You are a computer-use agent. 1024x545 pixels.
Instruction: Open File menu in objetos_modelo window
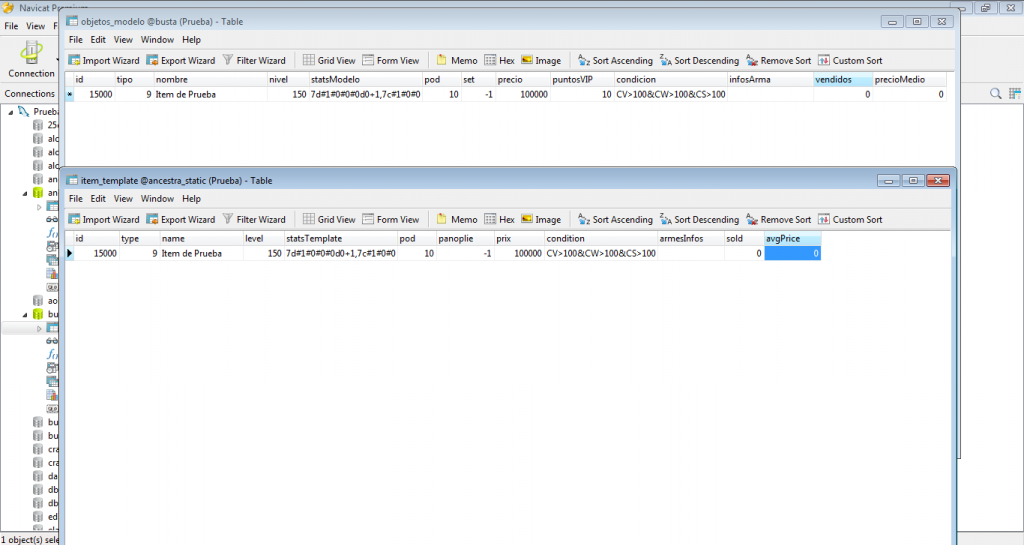[x=76, y=40]
